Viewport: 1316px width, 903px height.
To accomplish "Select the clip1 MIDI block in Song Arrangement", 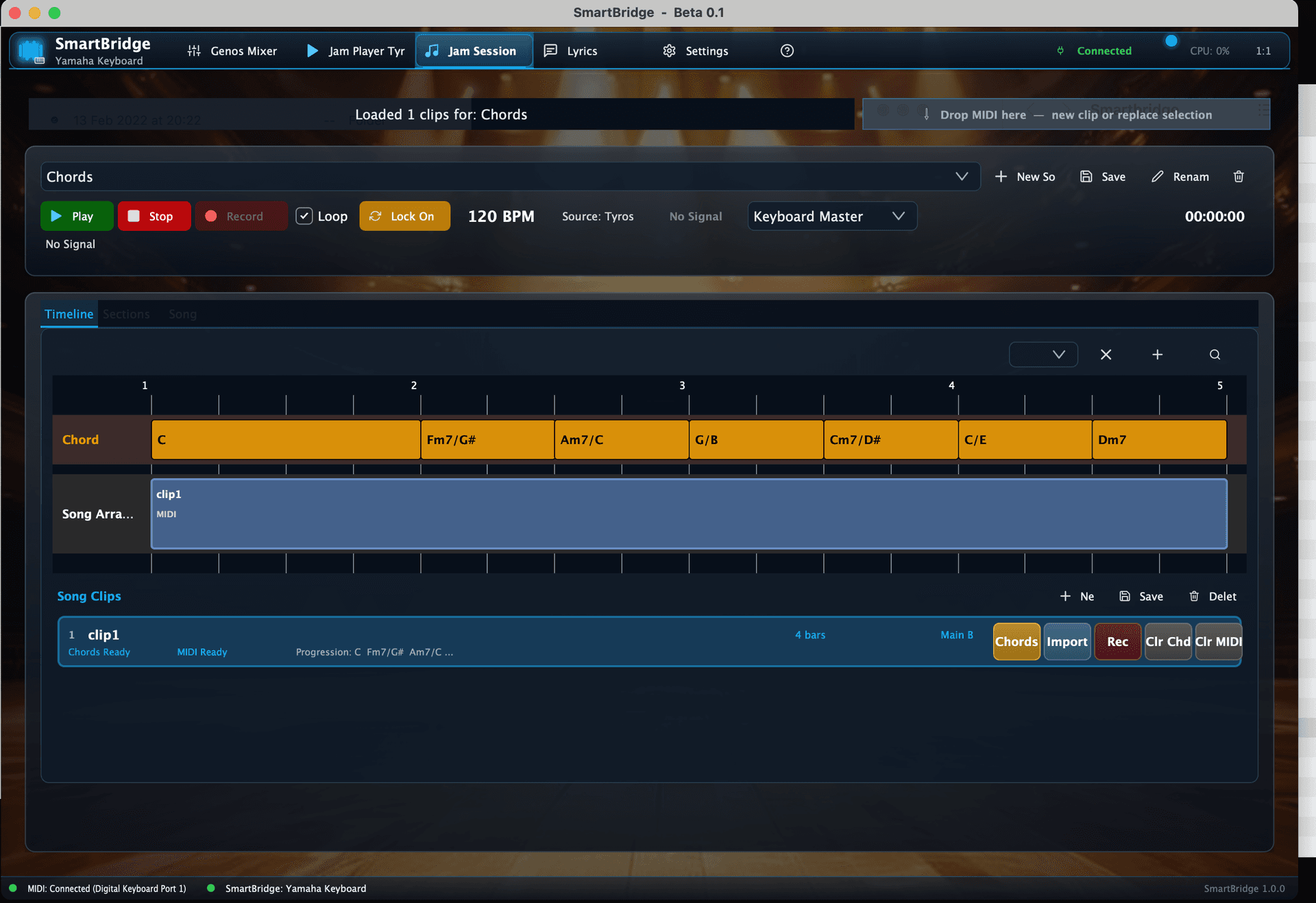I will coord(689,514).
